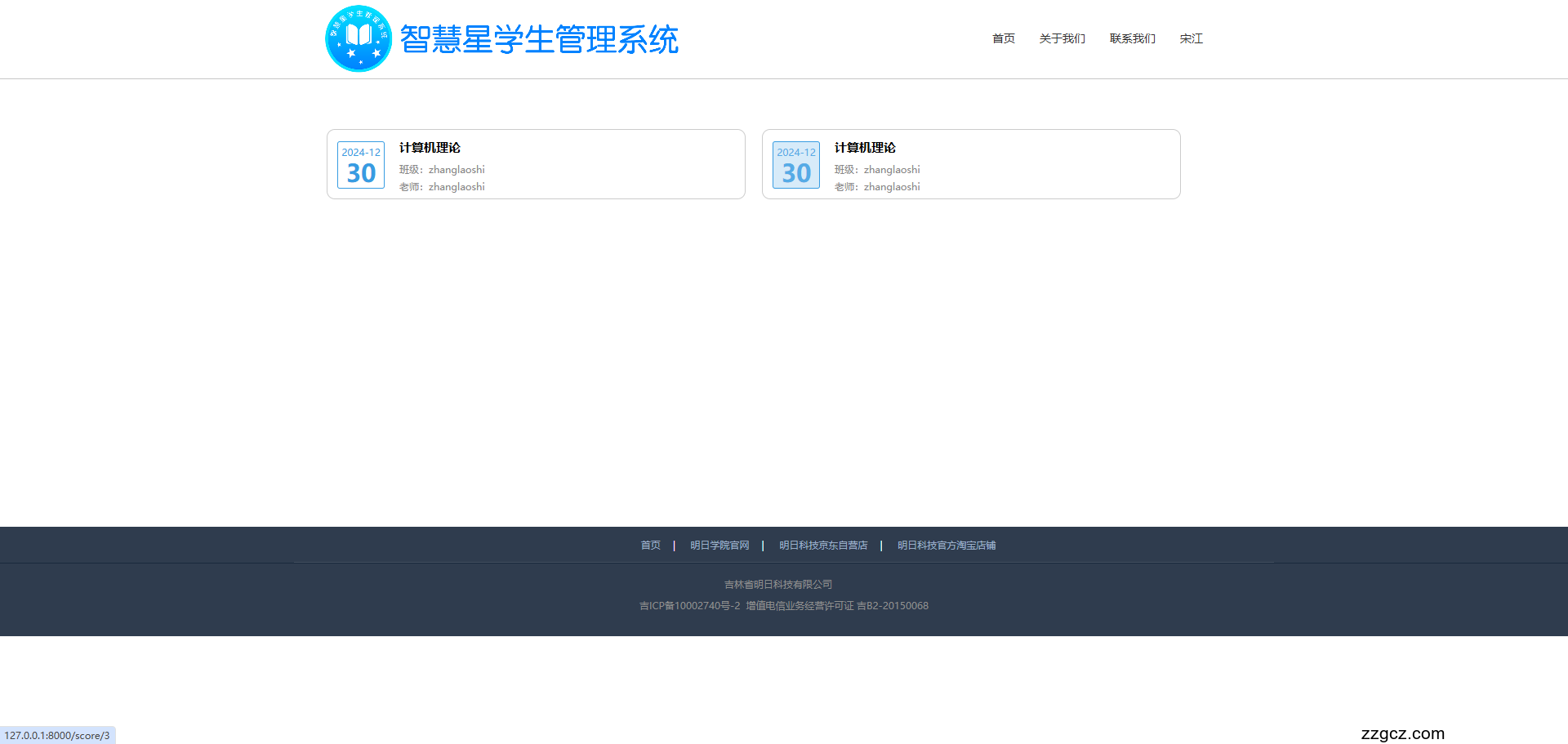Open the first 计算机理论 course card

[x=535, y=163]
